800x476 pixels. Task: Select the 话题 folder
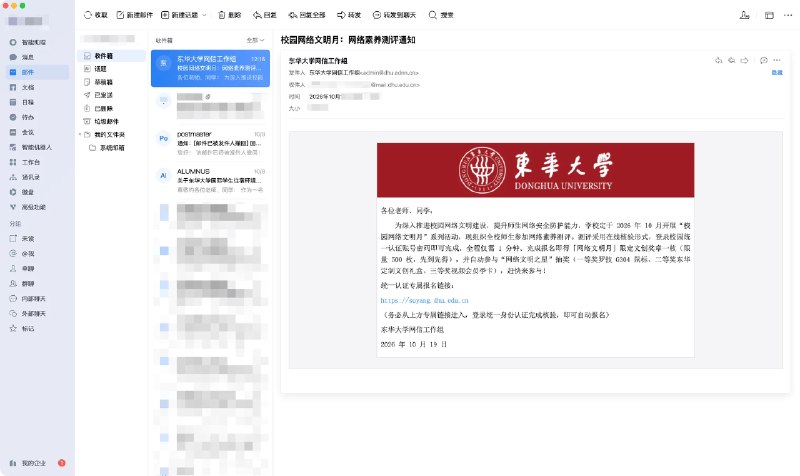click(x=111, y=68)
